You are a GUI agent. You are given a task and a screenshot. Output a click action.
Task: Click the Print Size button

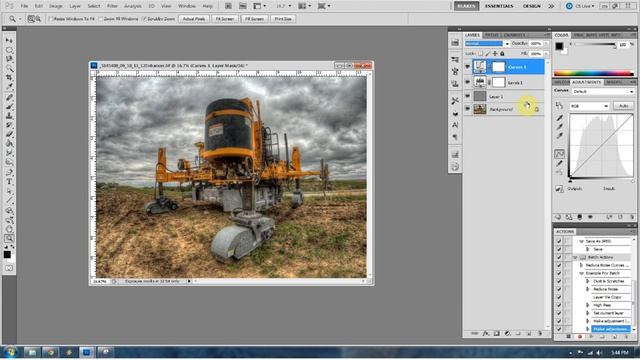[x=283, y=19]
